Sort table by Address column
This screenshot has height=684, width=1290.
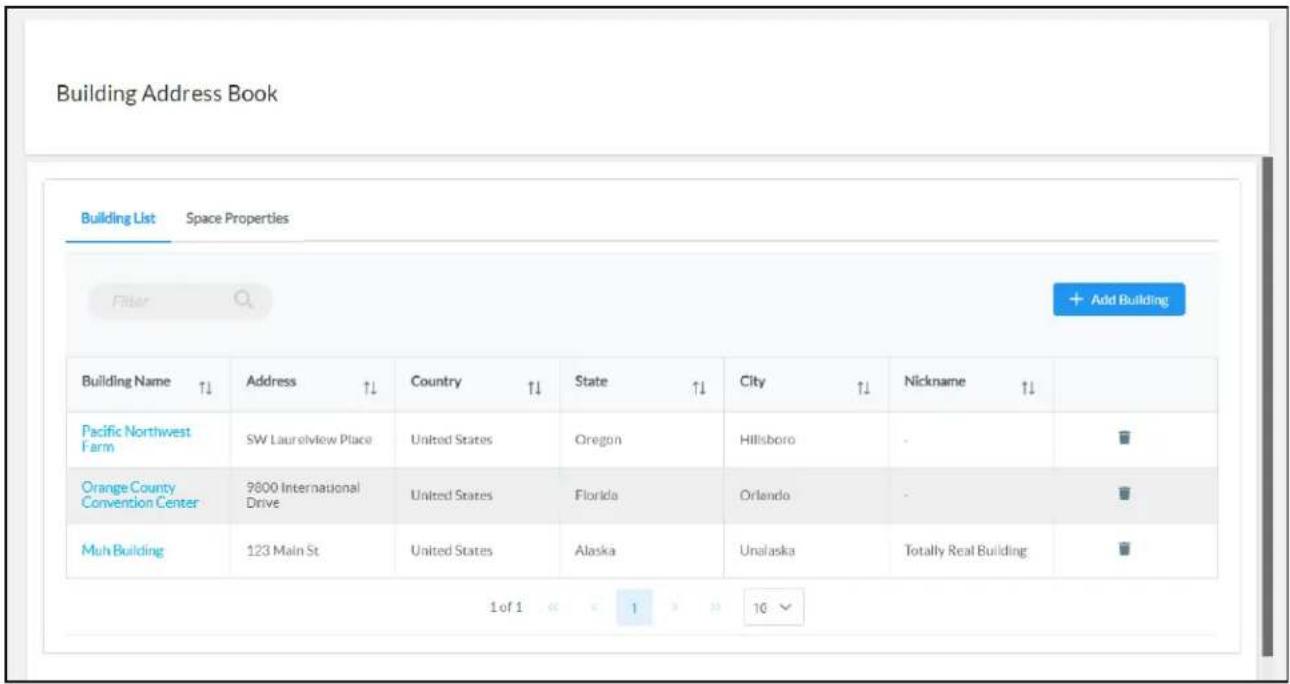pos(370,387)
